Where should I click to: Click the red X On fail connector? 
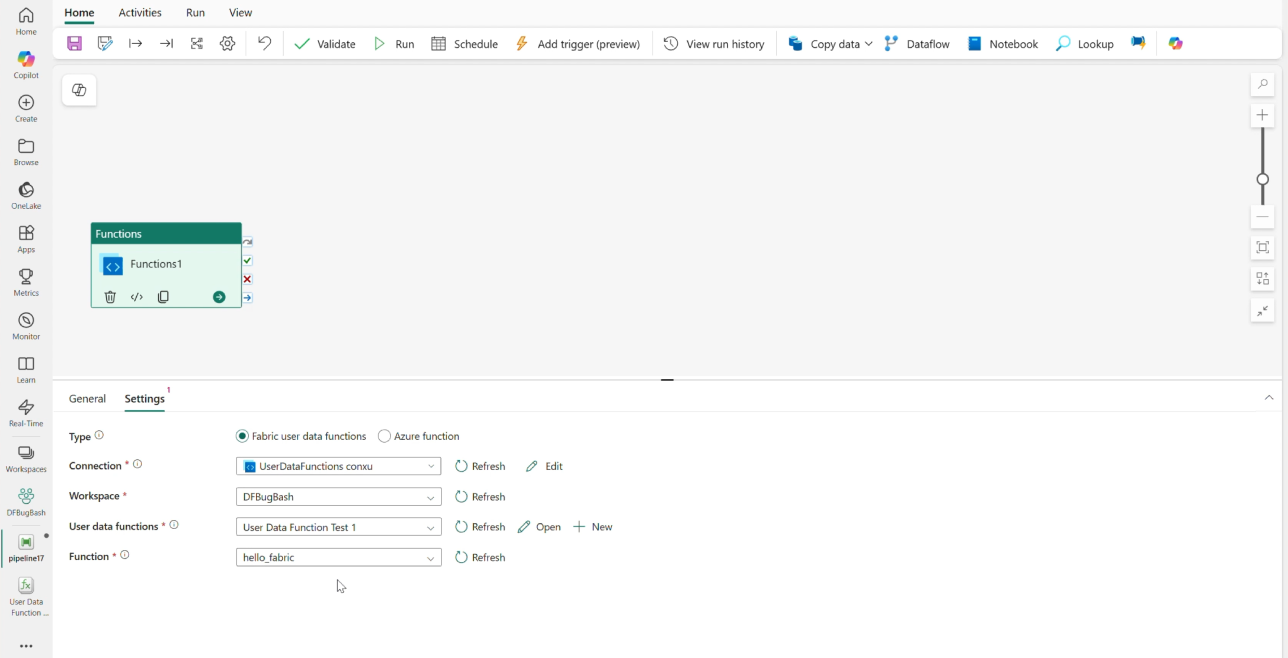(247, 279)
